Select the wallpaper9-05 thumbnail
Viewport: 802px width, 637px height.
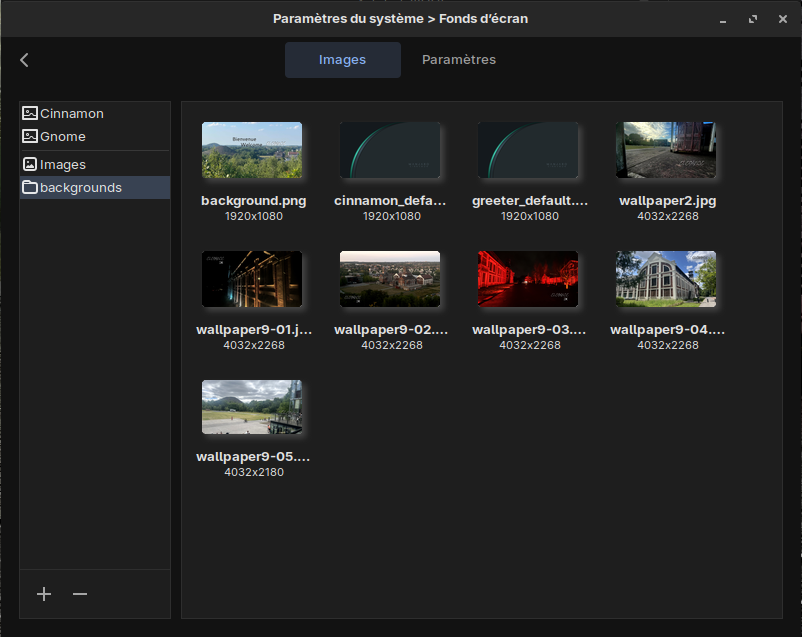click(x=252, y=407)
